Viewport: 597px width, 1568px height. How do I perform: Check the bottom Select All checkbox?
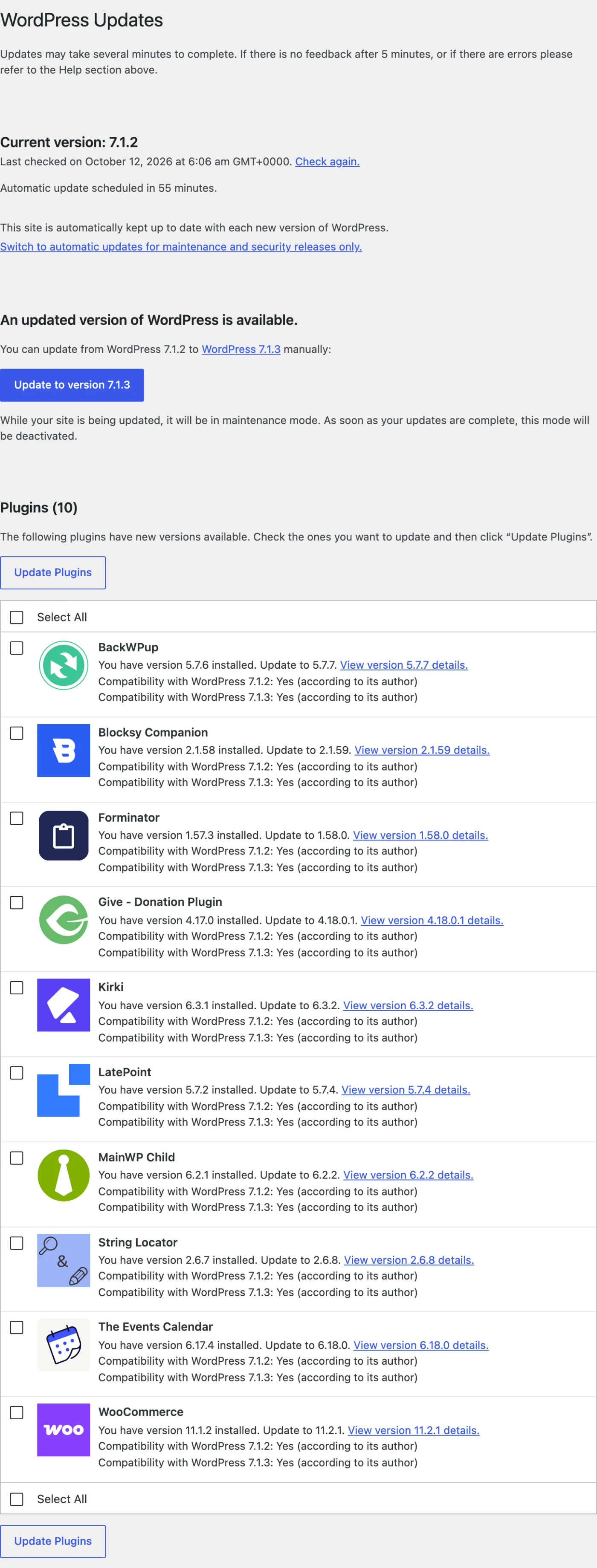[x=17, y=1499]
